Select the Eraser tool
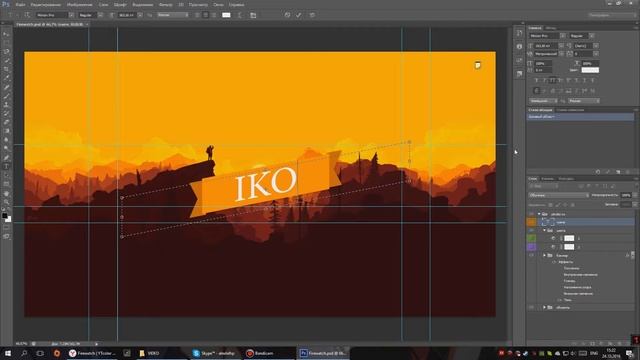Image resolution: width=640 pixels, height=360 pixels. [x=6, y=122]
